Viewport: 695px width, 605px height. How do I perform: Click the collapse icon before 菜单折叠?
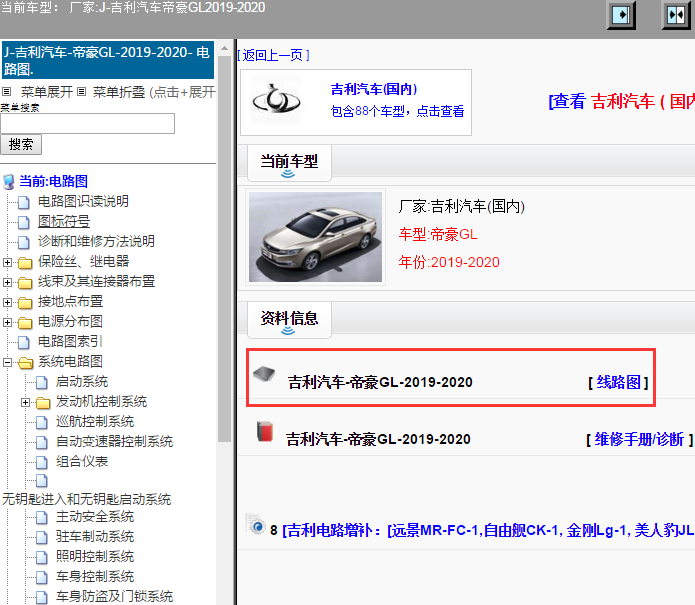pos(81,92)
